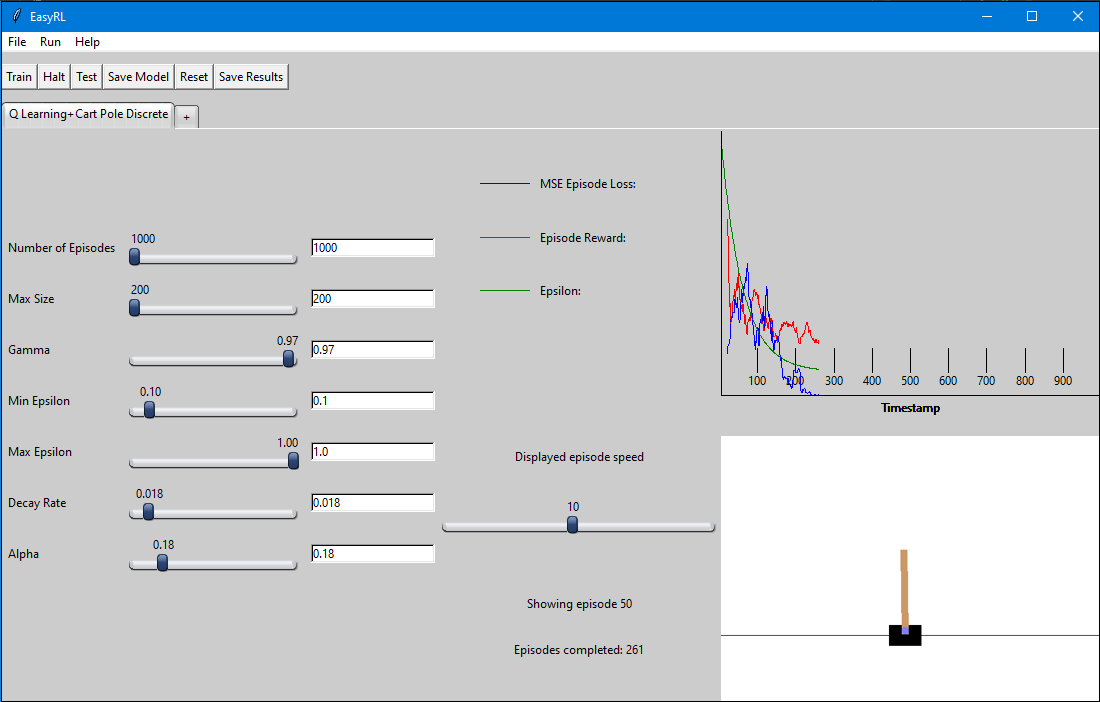This screenshot has height=702, width=1100.
Task: Click the Decay Rate text field
Action: pyautogui.click(x=373, y=503)
